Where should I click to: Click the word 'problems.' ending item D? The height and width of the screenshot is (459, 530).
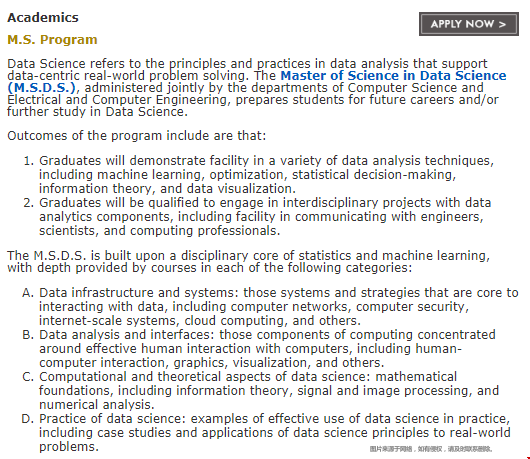(69, 447)
